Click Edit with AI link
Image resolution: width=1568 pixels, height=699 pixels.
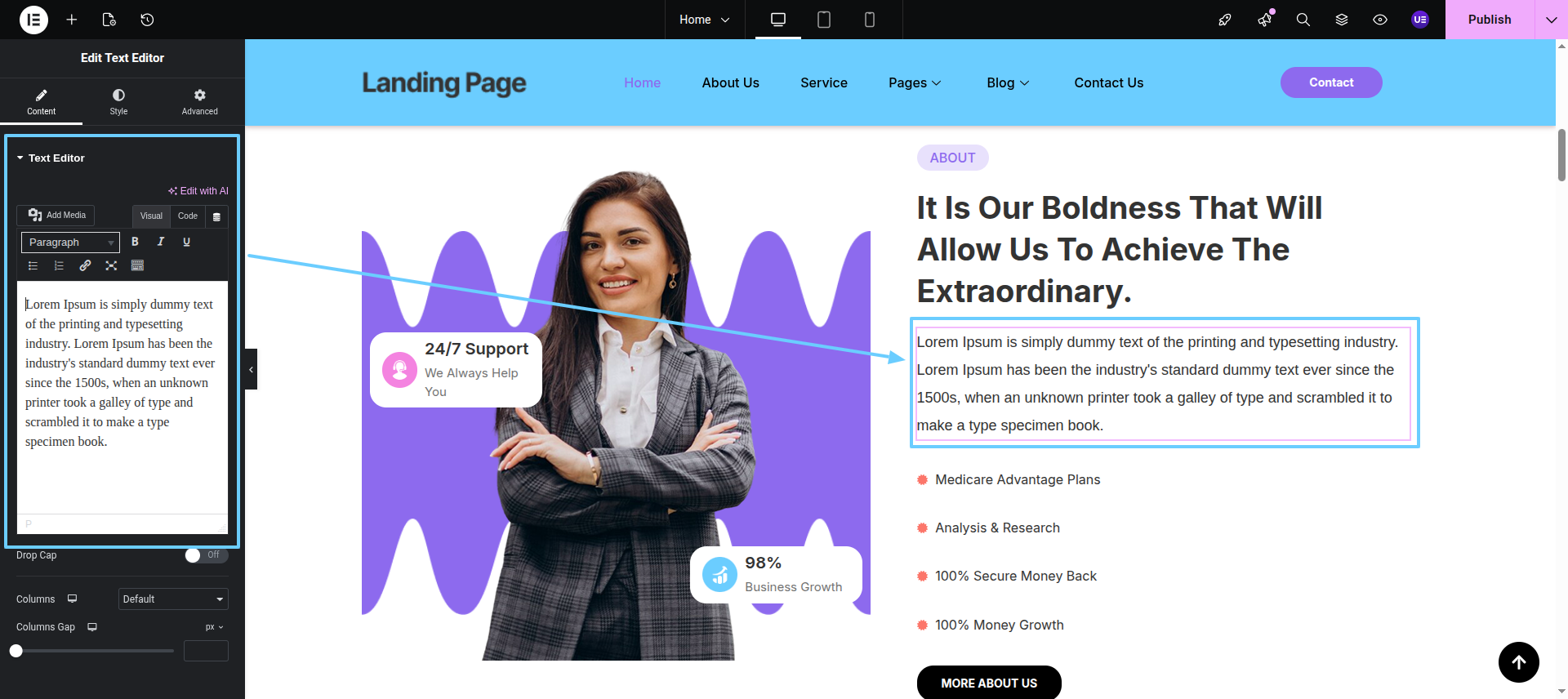tap(198, 191)
